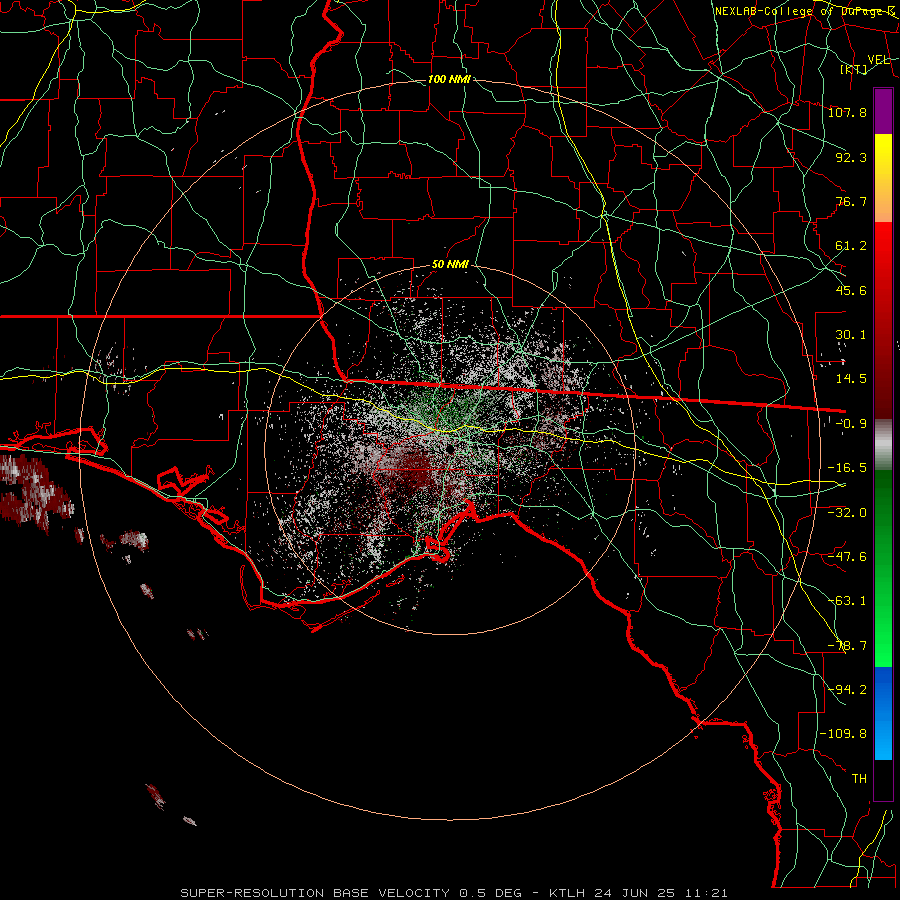
Task: Select the -63.1 value on velocity scale
Action: click(847, 601)
